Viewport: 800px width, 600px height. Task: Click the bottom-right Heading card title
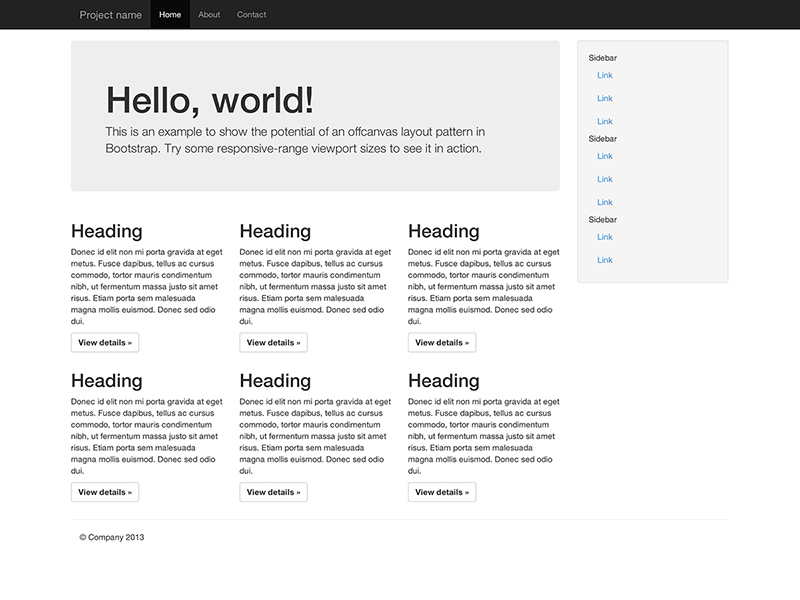point(442,380)
